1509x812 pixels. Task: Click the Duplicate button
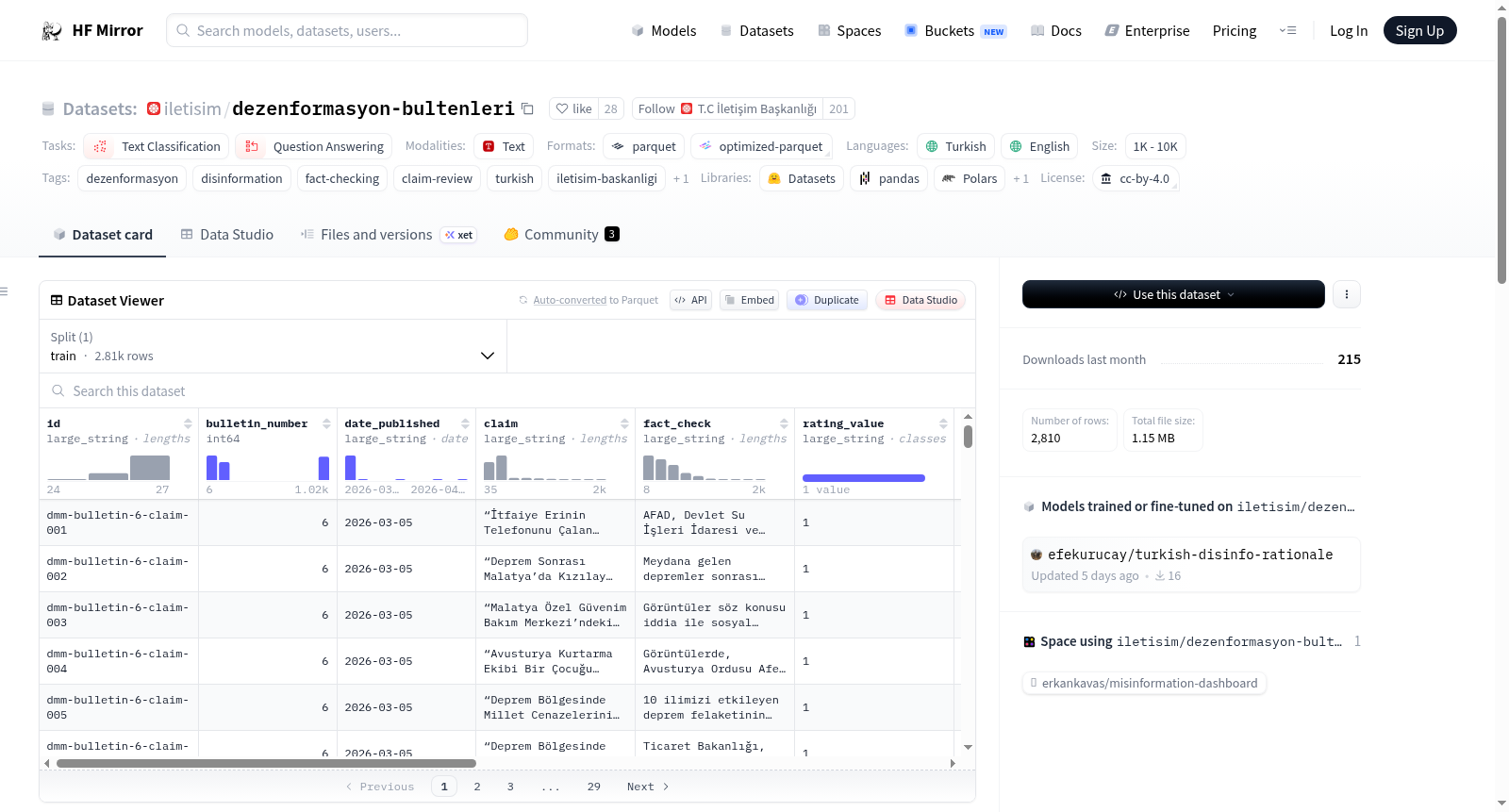827,300
